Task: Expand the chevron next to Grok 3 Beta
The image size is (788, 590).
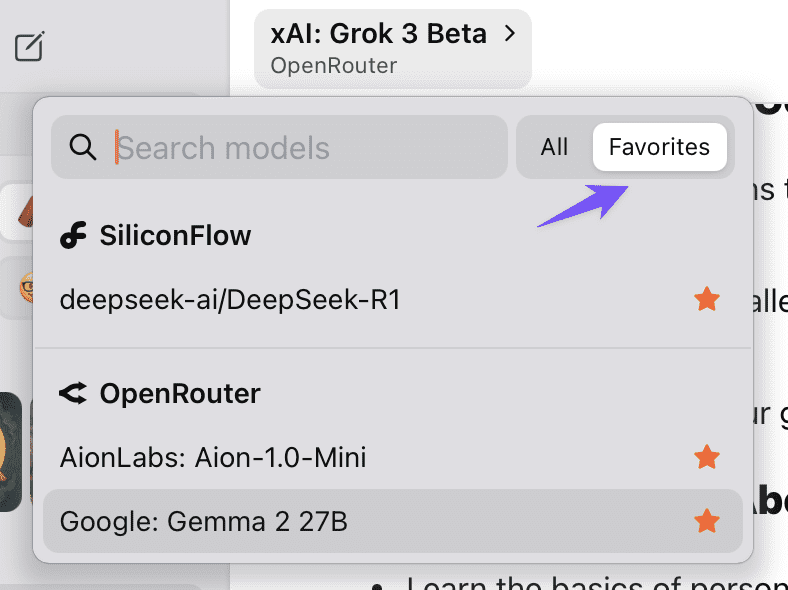Action: point(510,34)
